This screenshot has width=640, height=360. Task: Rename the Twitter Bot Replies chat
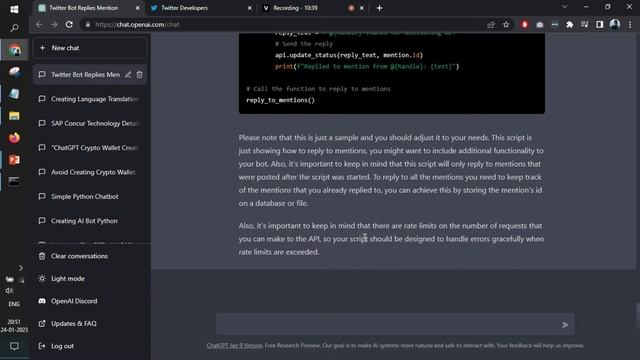coord(128,75)
